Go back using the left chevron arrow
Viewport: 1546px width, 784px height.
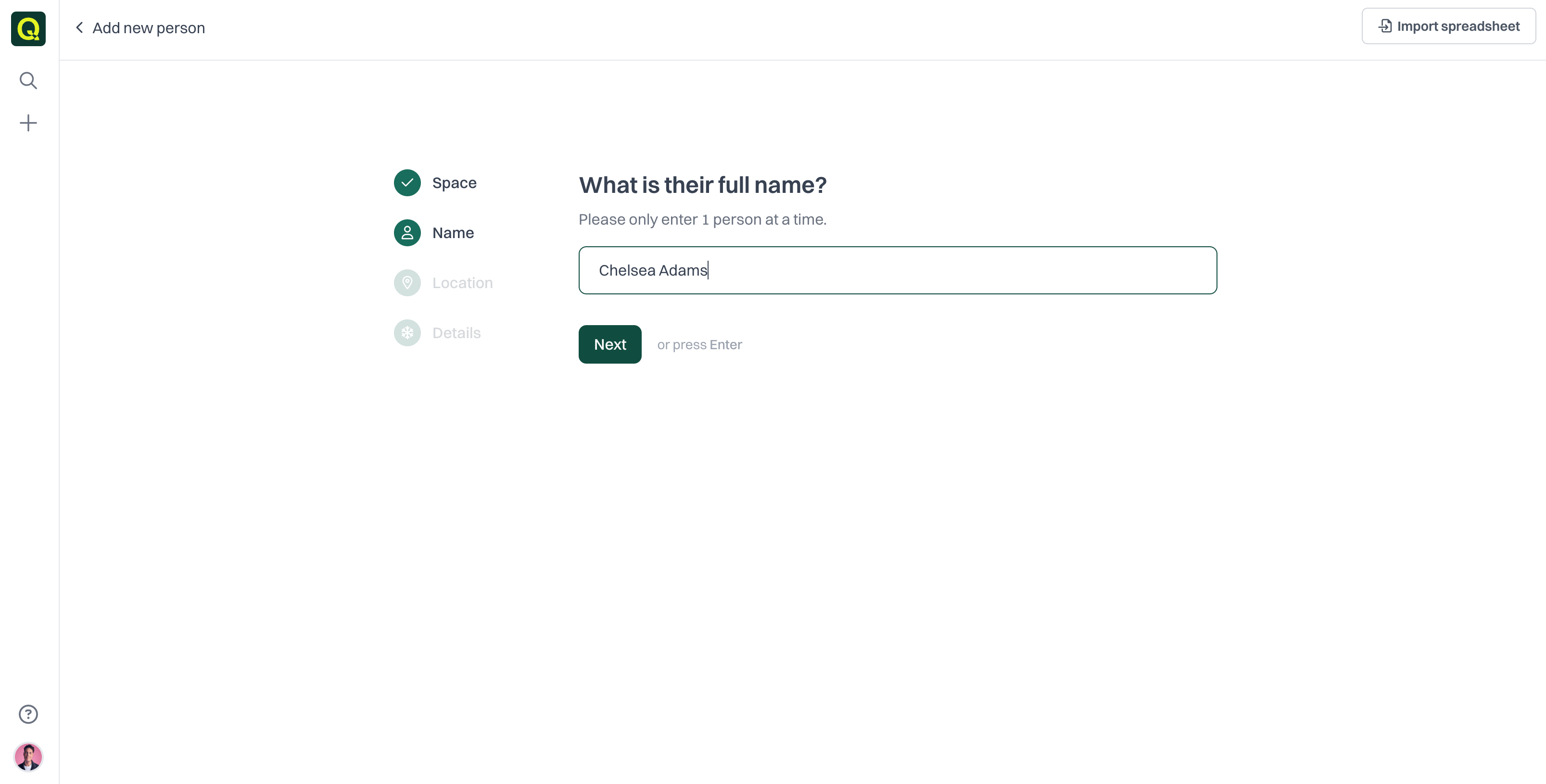[79, 27]
